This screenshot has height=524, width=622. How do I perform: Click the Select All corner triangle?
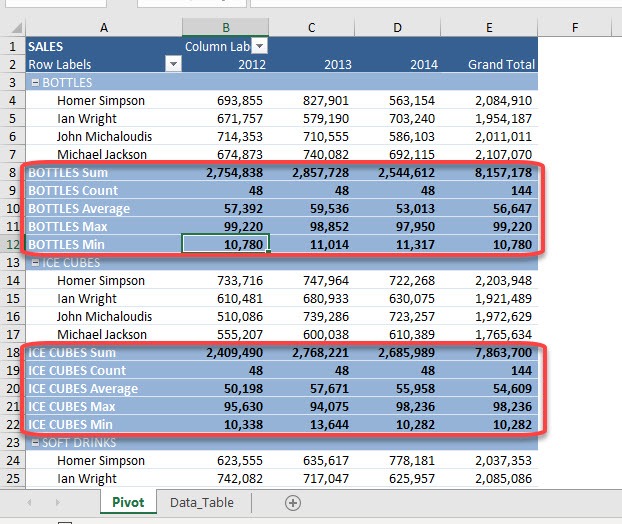16,28
